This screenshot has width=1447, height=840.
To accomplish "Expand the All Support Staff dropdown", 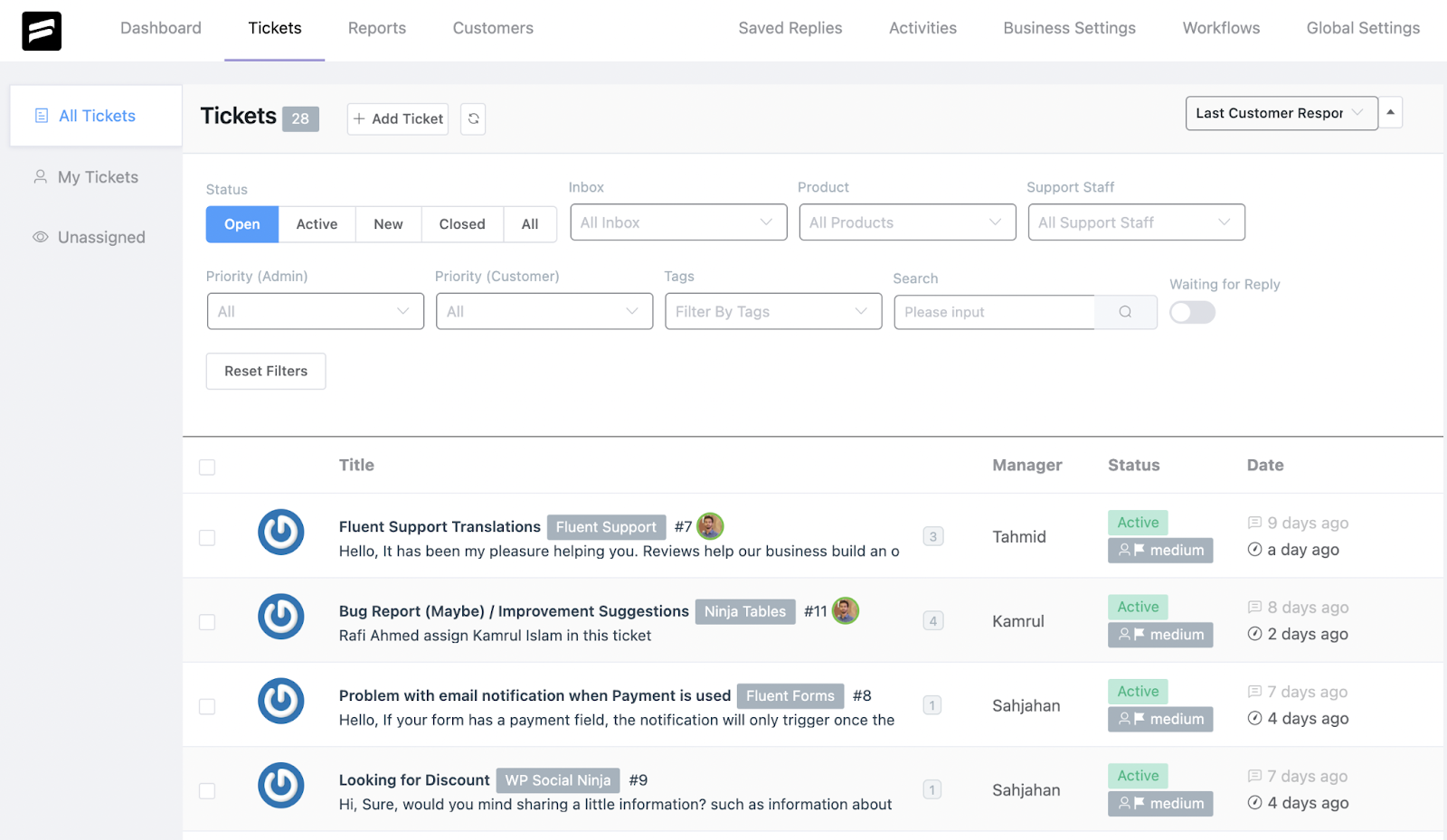I will tap(1136, 222).
